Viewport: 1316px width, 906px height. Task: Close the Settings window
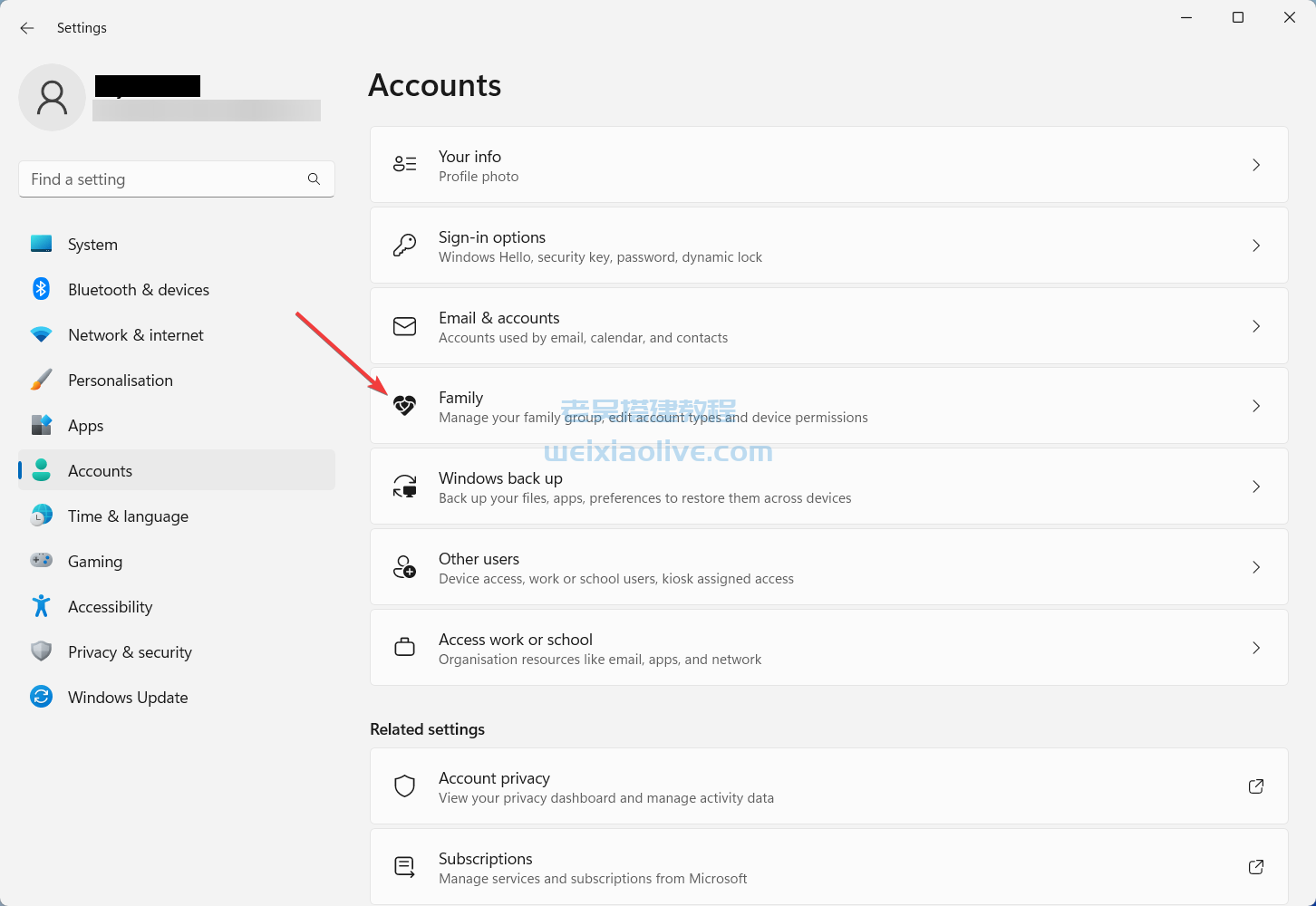coord(1290,17)
